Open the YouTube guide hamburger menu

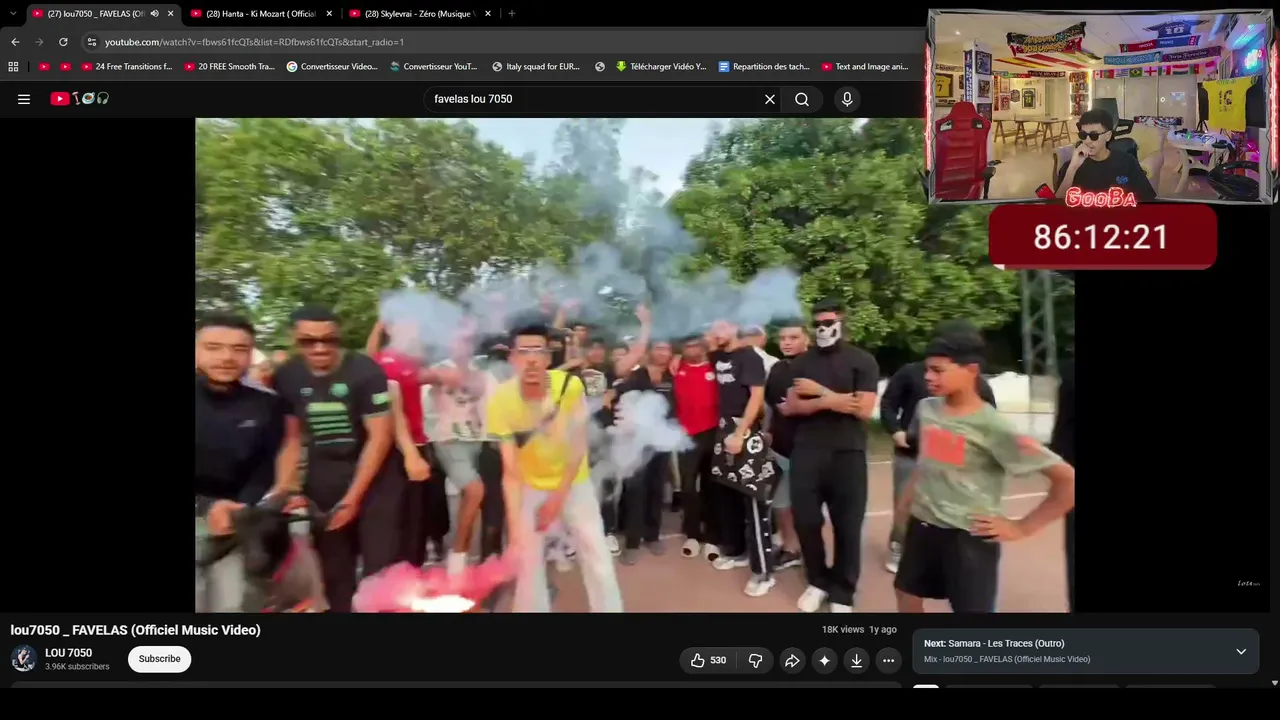coord(24,99)
